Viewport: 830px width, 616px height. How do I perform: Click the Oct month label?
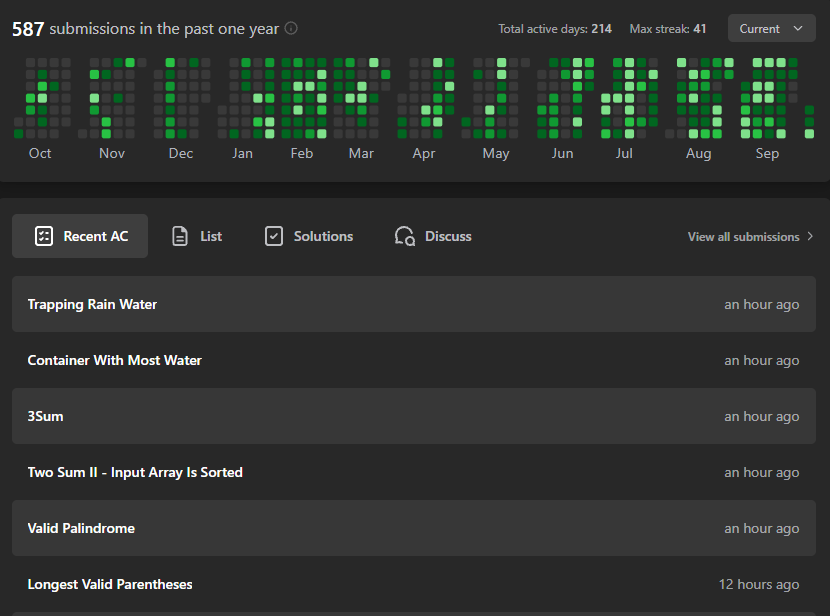[40, 153]
